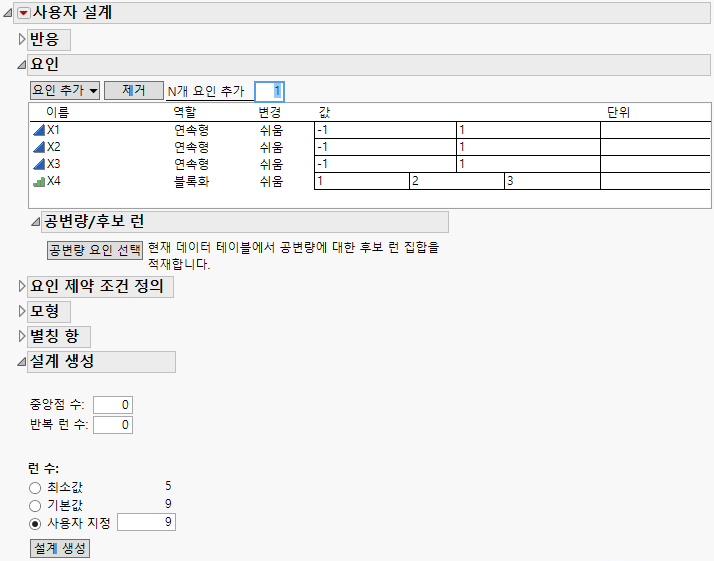Click the 블록화 role of X4
The image size is (714, 561).
[191, 182]
